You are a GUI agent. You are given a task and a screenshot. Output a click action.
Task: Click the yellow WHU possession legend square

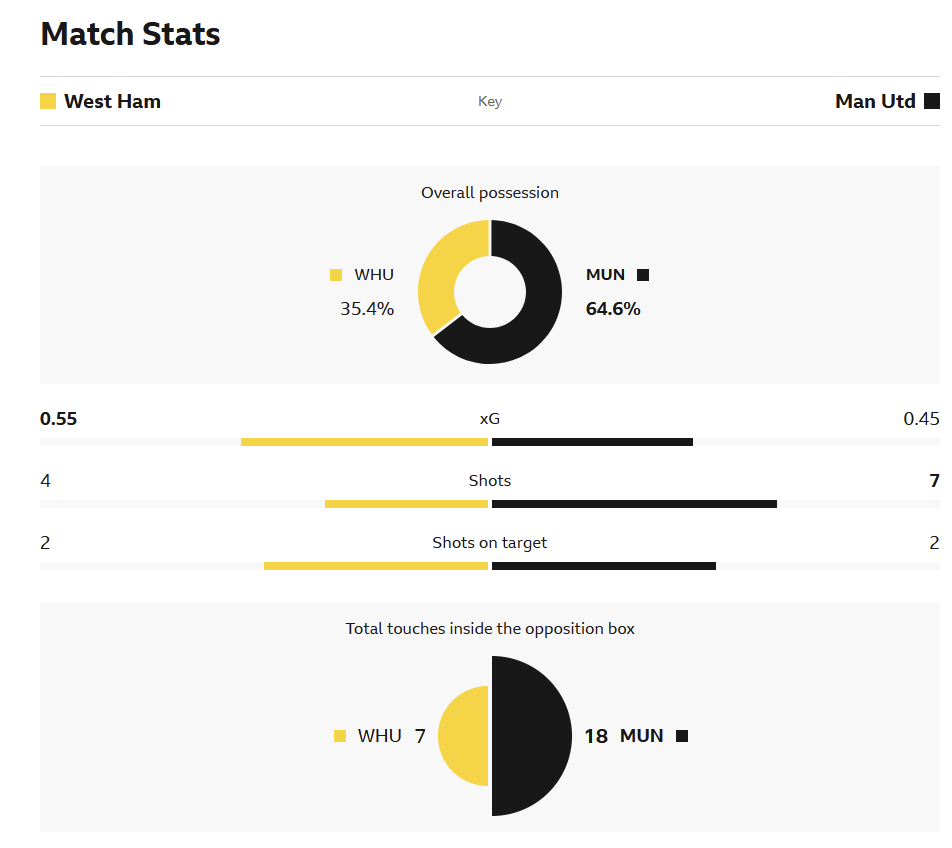(x=336, y=275)
